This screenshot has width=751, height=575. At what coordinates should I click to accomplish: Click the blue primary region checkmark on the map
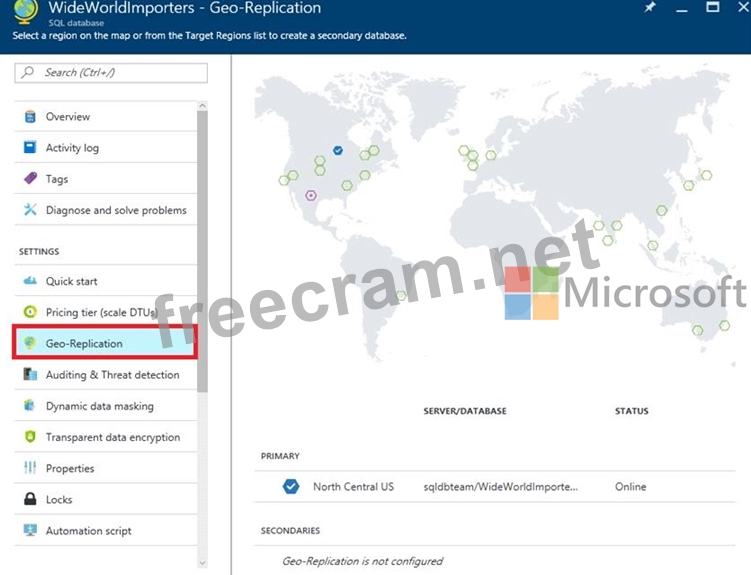pyautogui.click(x=338, y=150)
